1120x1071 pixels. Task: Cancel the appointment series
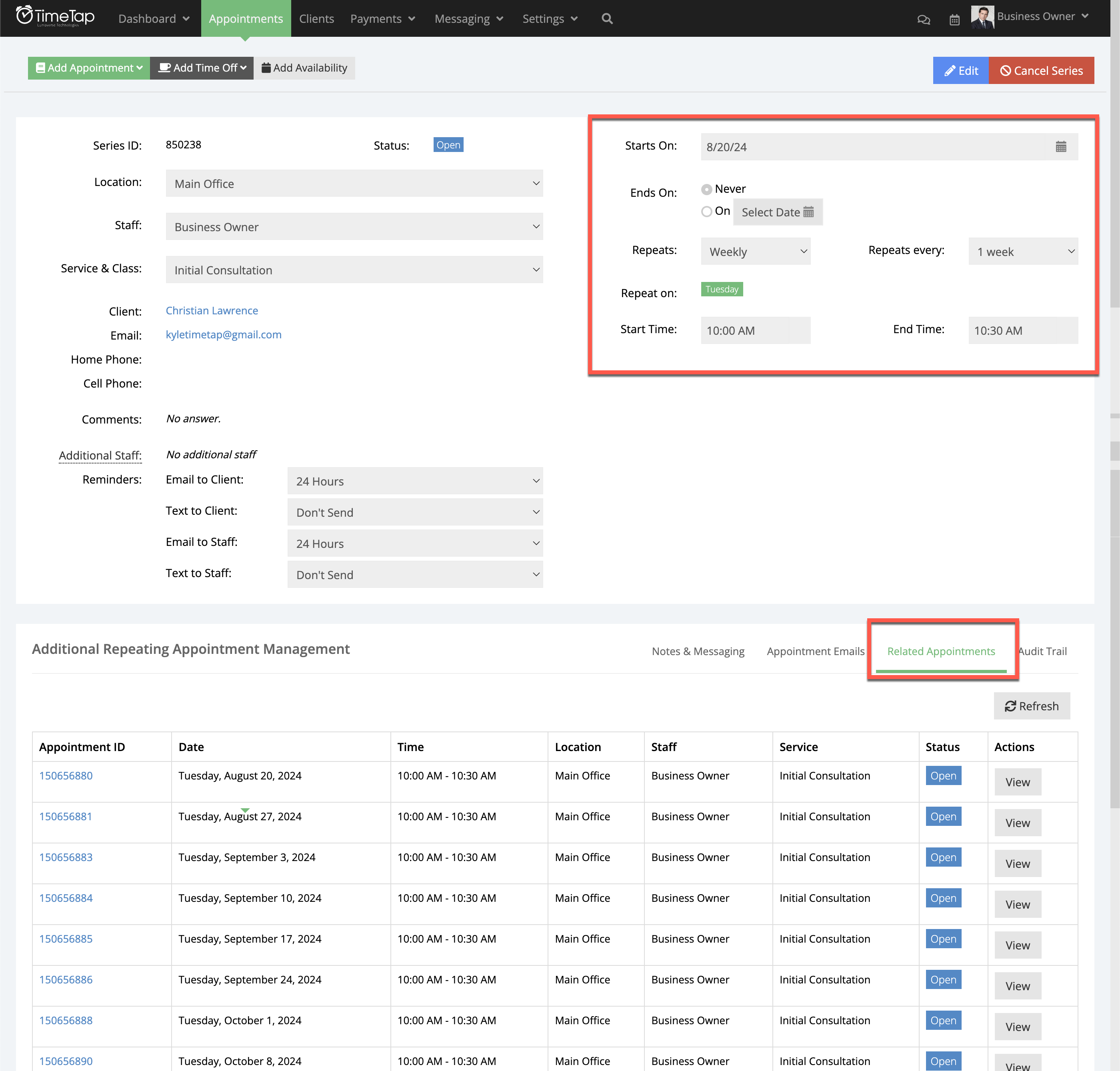(x=1042, y=70)
